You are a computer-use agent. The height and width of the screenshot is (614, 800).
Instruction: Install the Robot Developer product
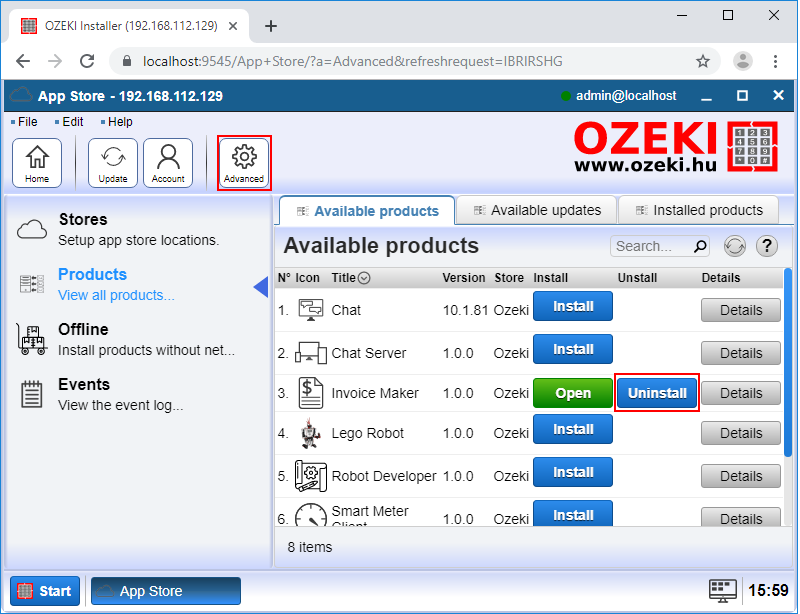(573, 472)
